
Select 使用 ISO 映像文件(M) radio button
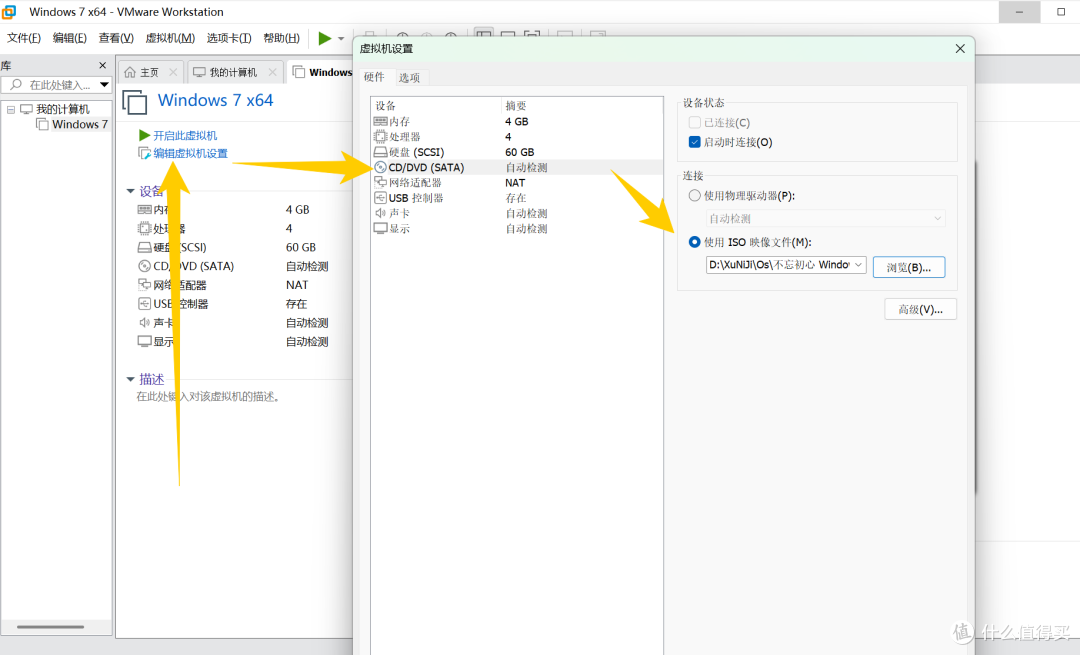694,242
